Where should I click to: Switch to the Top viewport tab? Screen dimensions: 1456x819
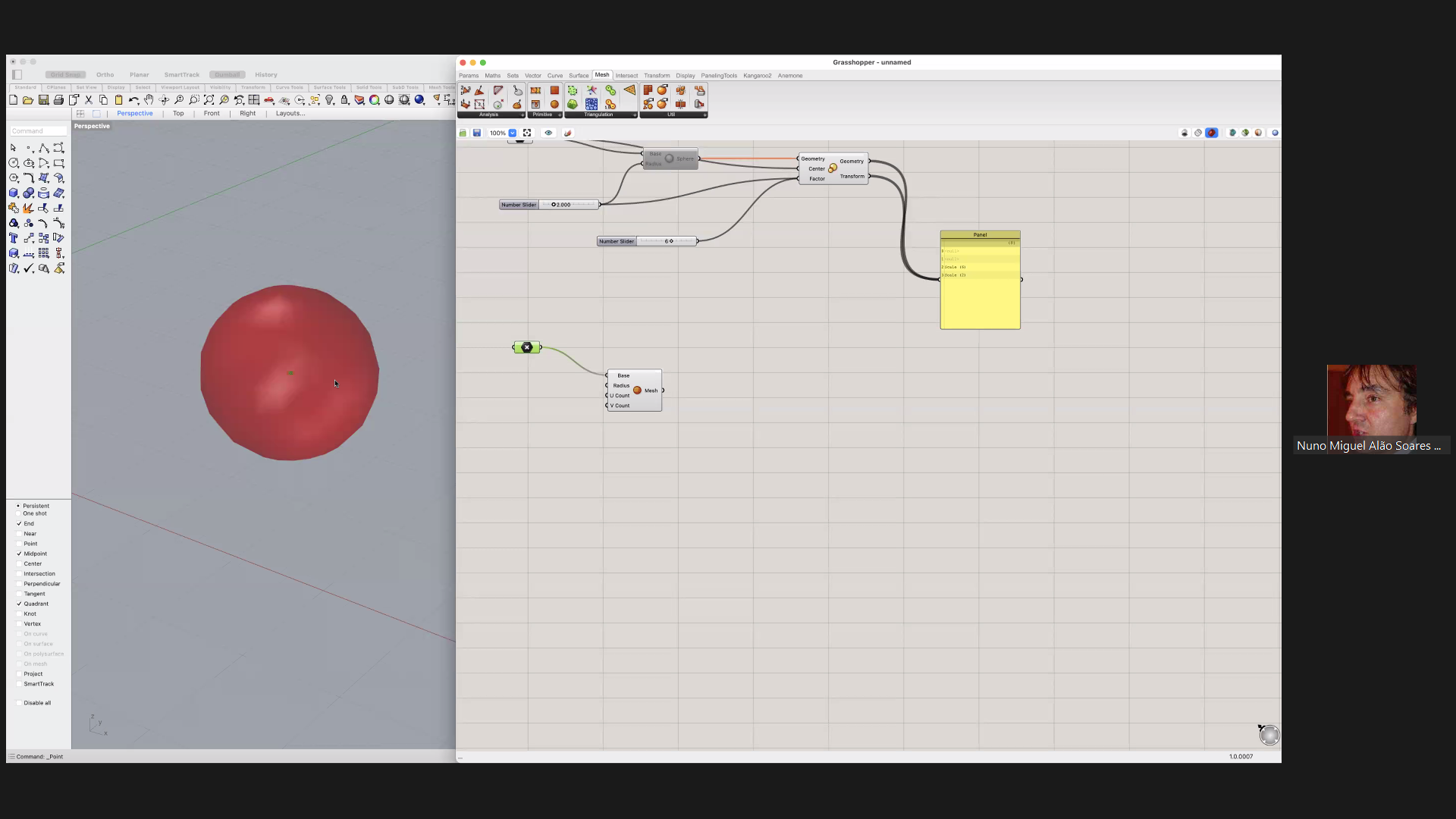[x=178, y=114]
